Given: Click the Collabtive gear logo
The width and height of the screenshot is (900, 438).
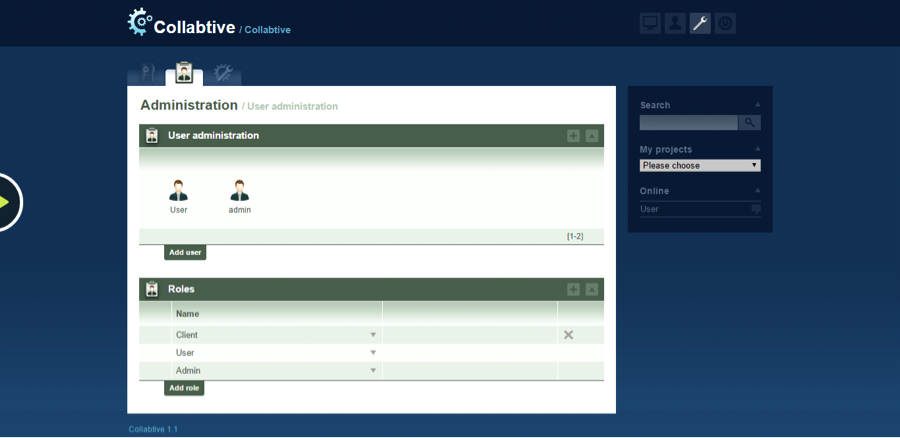Looking at the screenshot, I should 140,22.
